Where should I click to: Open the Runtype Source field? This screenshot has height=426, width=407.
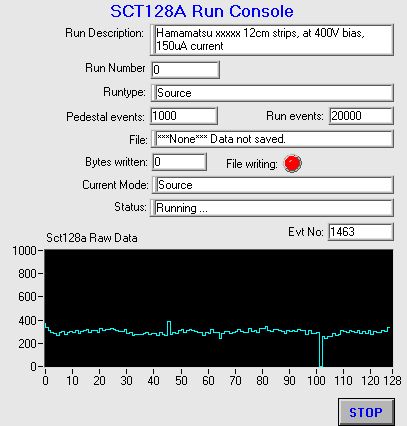pyautogui.click(x=272, y=93)
